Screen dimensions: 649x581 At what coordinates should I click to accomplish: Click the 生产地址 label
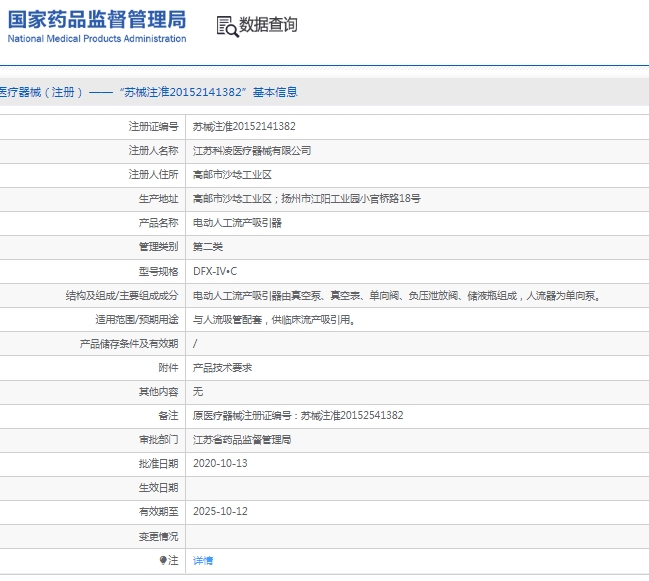(158, 199)
